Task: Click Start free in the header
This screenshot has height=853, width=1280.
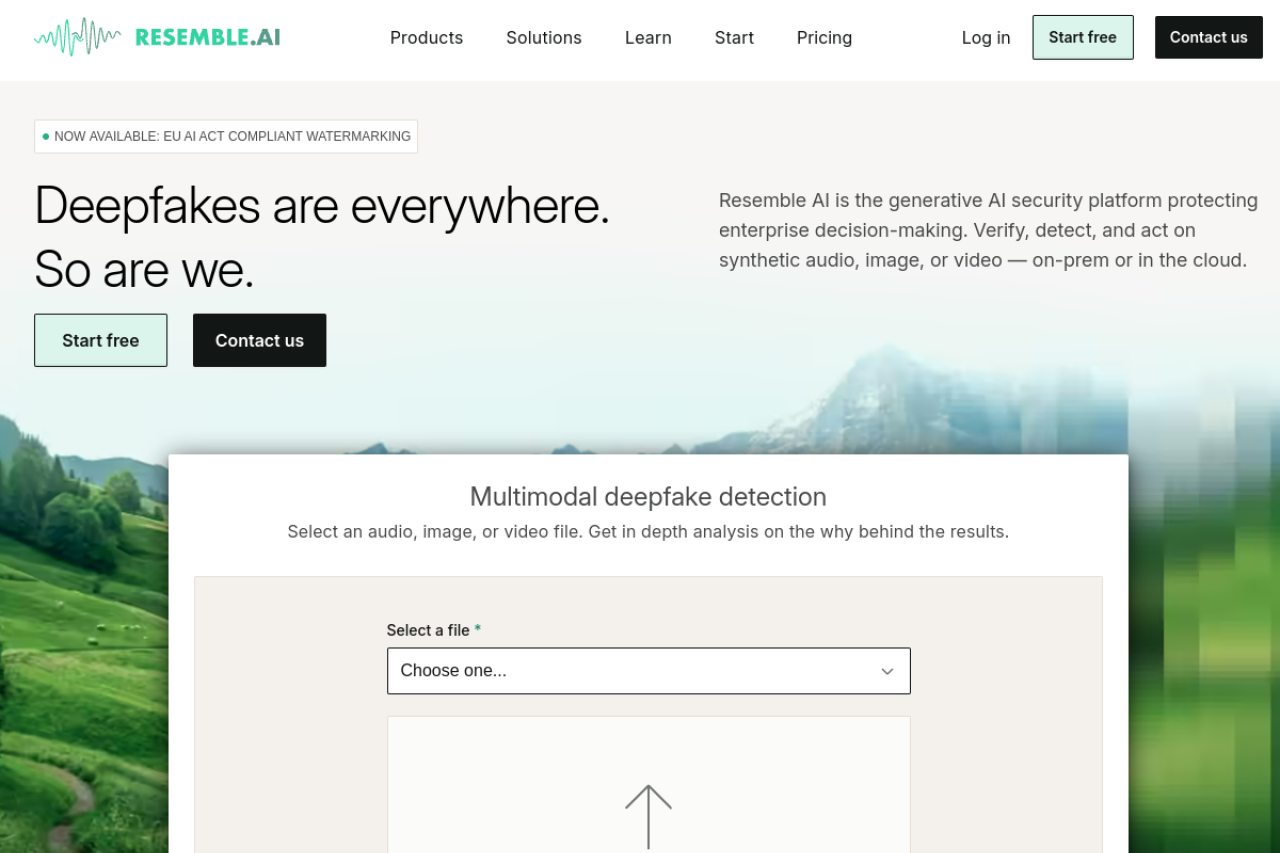Action: 1083,37
